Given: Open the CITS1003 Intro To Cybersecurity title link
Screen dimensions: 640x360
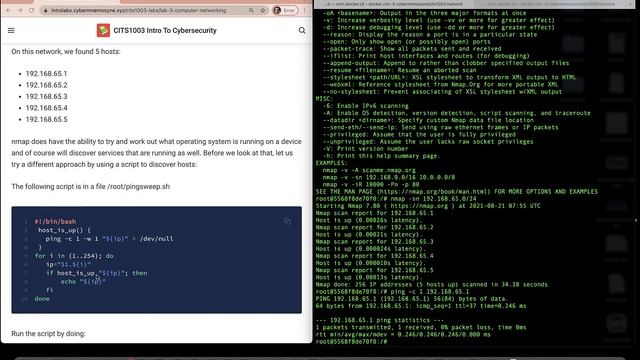Looking at the screenshot, I should pos(165,30).
